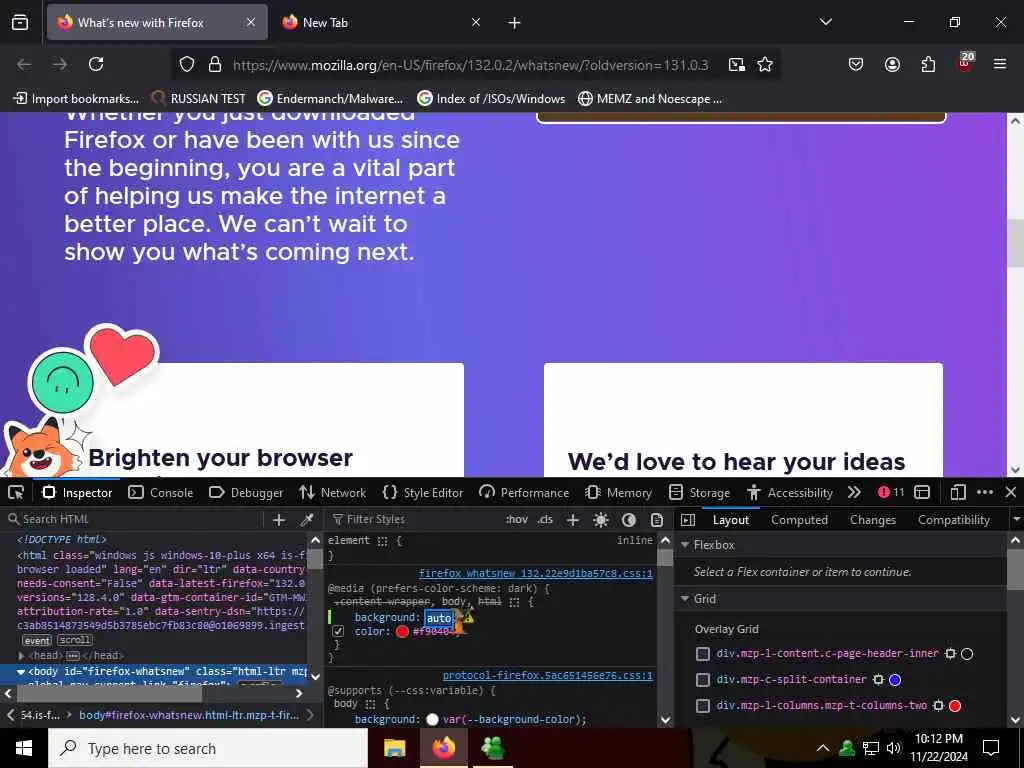Add a new CSS rule
The width and height of the screenshot is (1024, 768).
(x=573, y=520)
